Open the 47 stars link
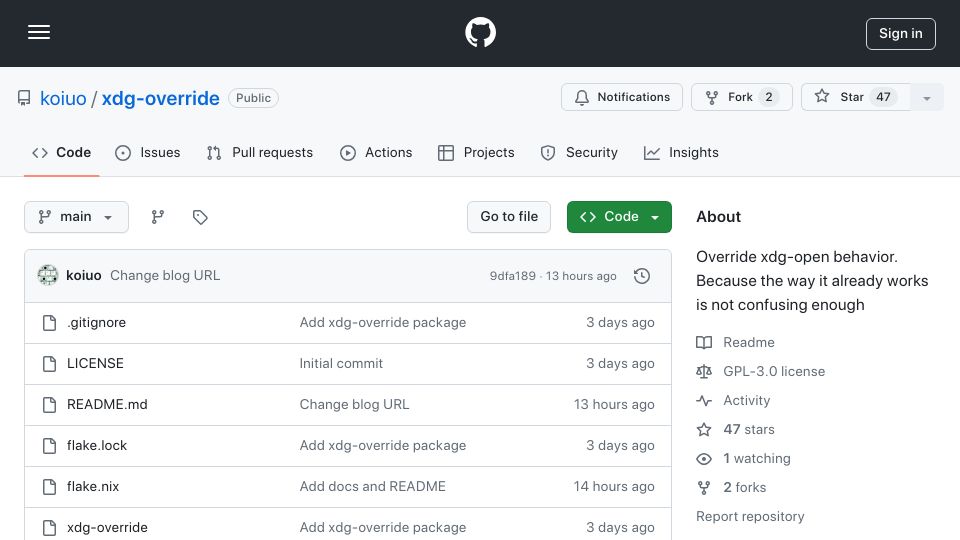960x540 pixels. (735, 430)
